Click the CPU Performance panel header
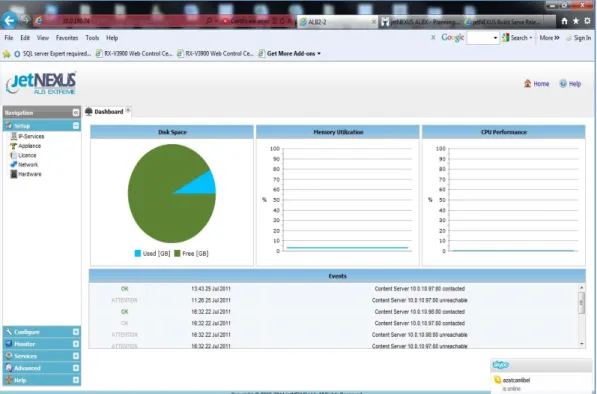 click(x=504, y=132)
